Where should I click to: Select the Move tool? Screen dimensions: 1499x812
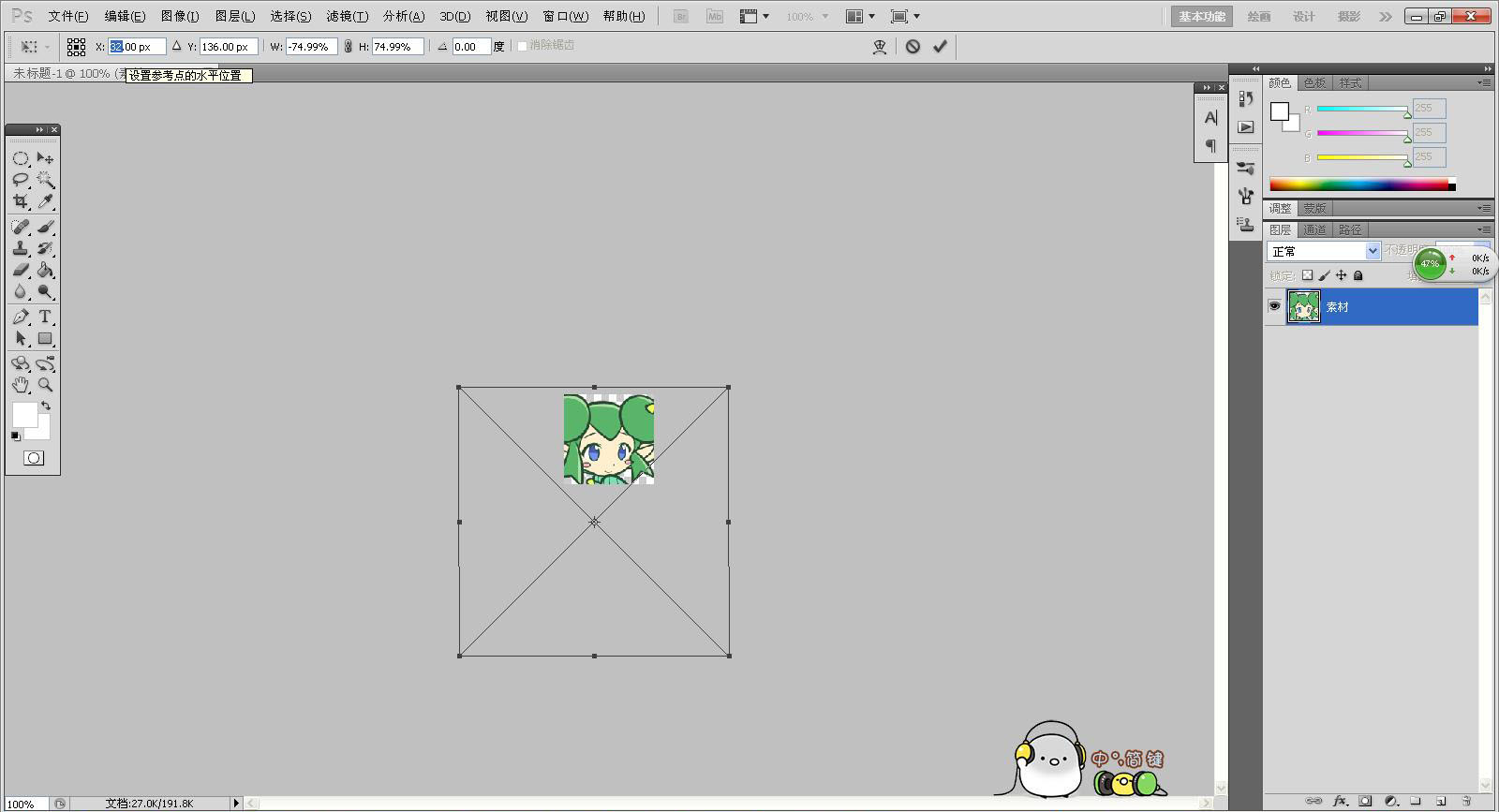point(45,158)
